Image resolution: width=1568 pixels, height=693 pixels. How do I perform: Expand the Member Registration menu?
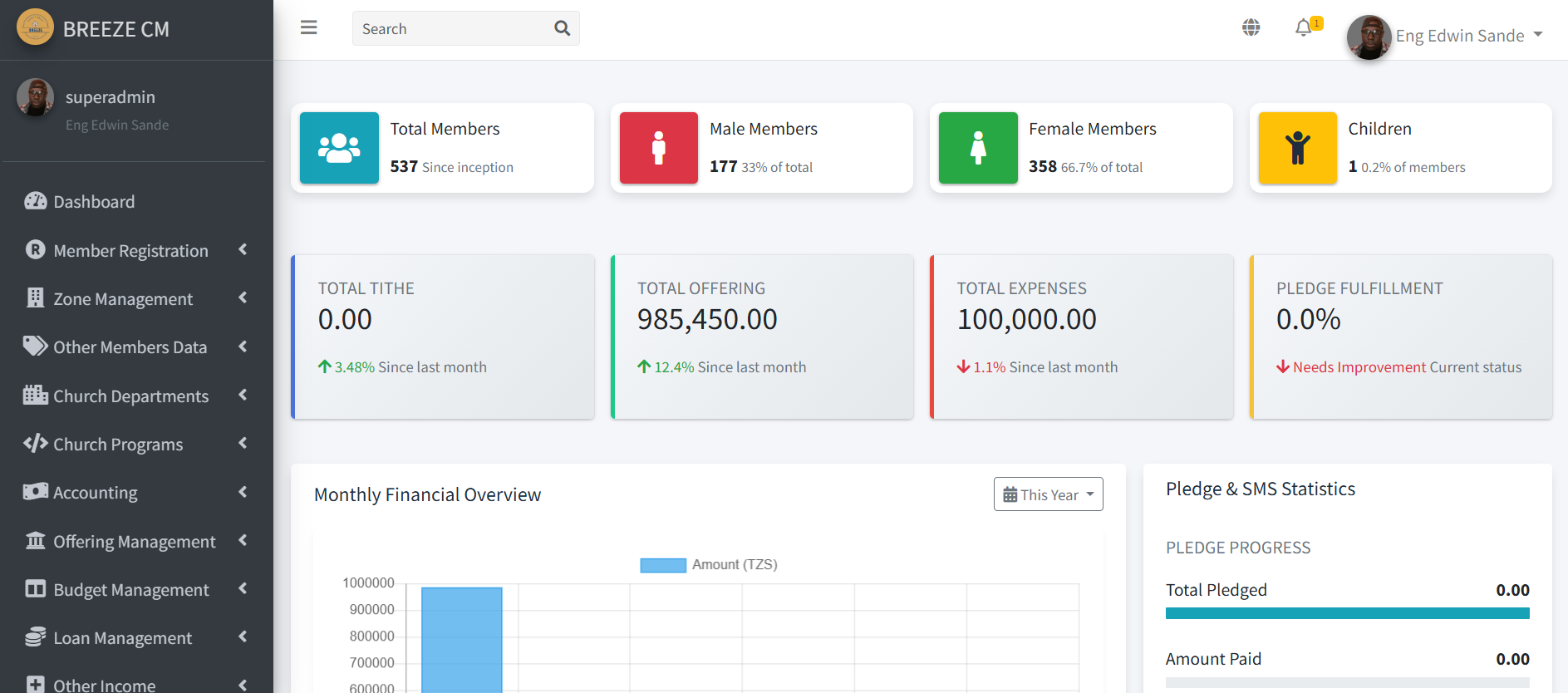pos(131,250)
